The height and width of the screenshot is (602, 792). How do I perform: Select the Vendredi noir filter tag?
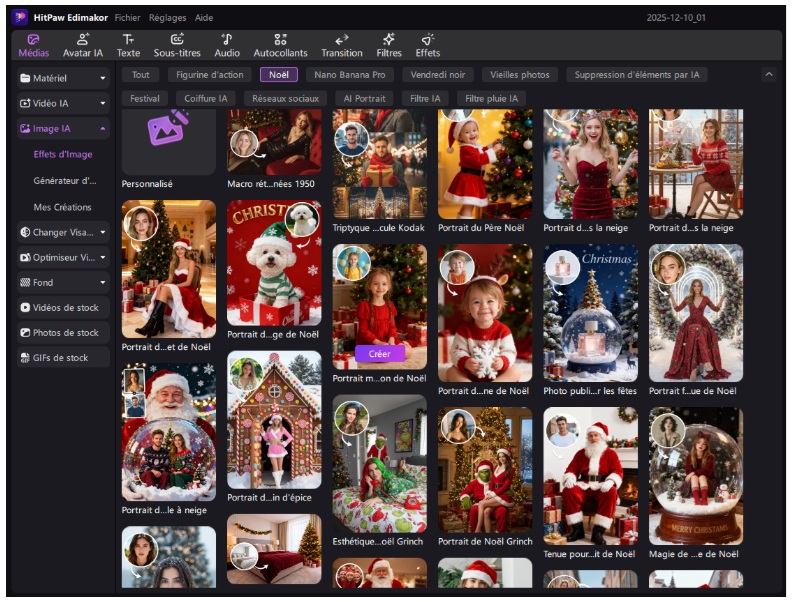pos(438,75)
